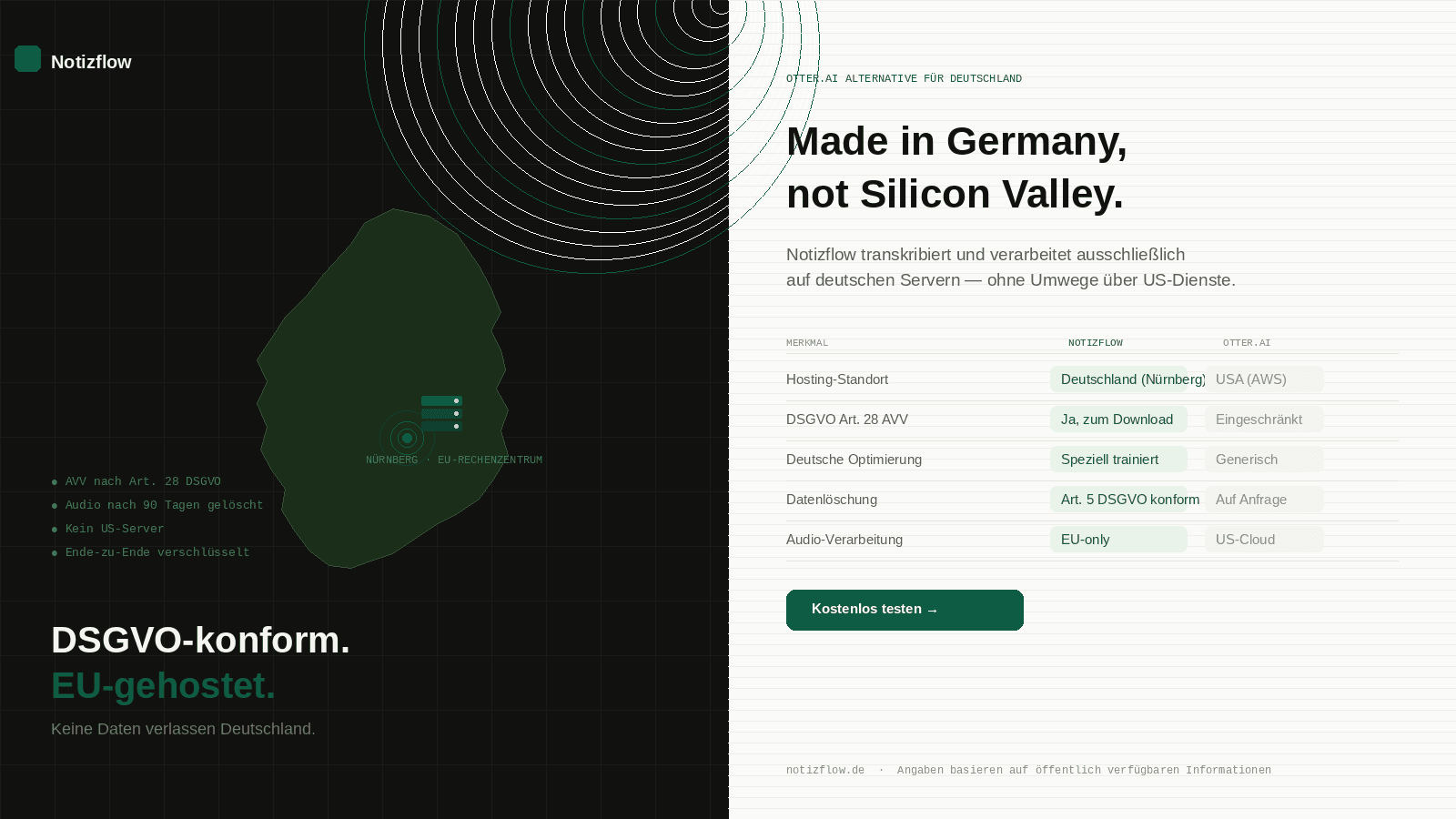Click the NOTIZFLOW column header
Screen dimensions: 1456x819
(1096, 343)
